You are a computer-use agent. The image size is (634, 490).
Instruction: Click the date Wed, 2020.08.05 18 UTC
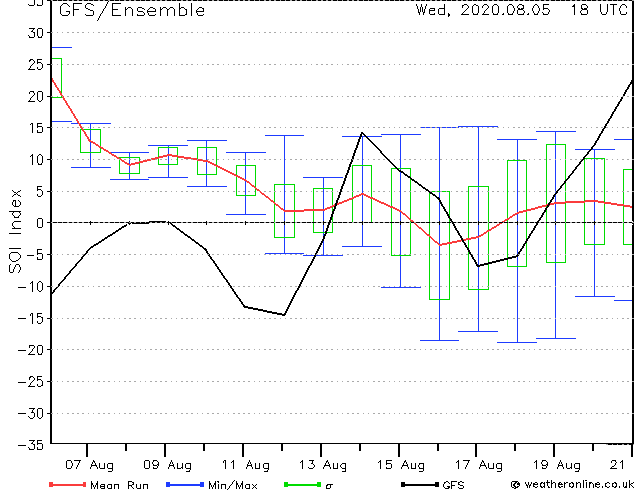click(522, 10)
